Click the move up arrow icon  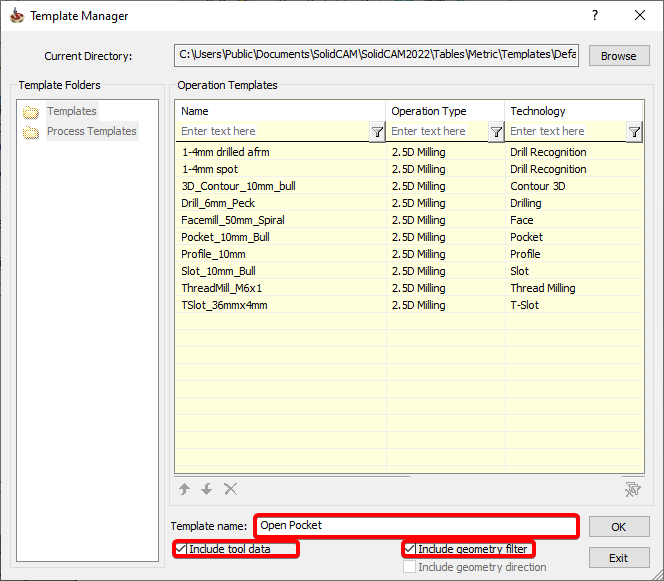click(185, 489)
